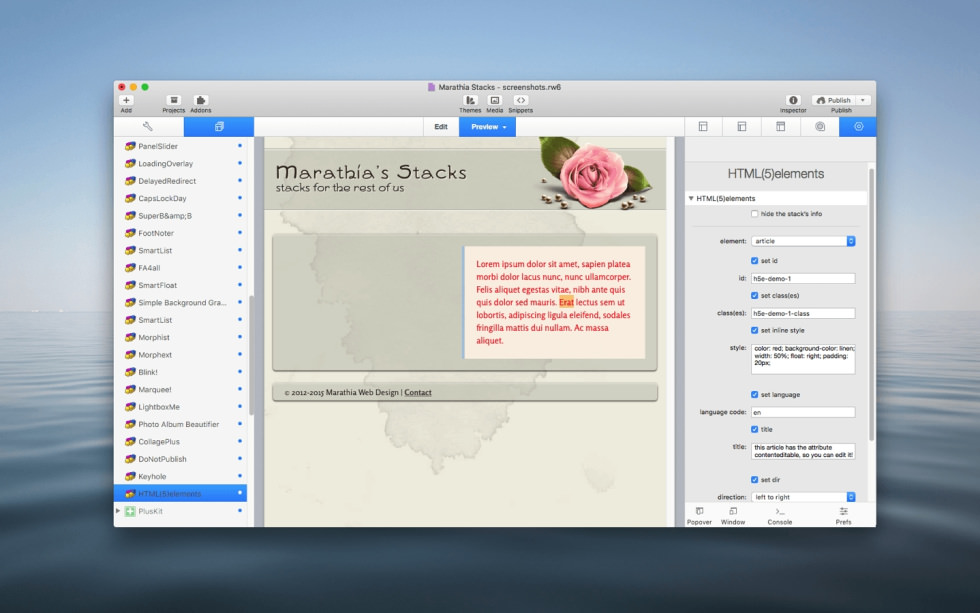Click the Contact link in footer
This screenshot has height=613, width=980.
coord(418,392)
